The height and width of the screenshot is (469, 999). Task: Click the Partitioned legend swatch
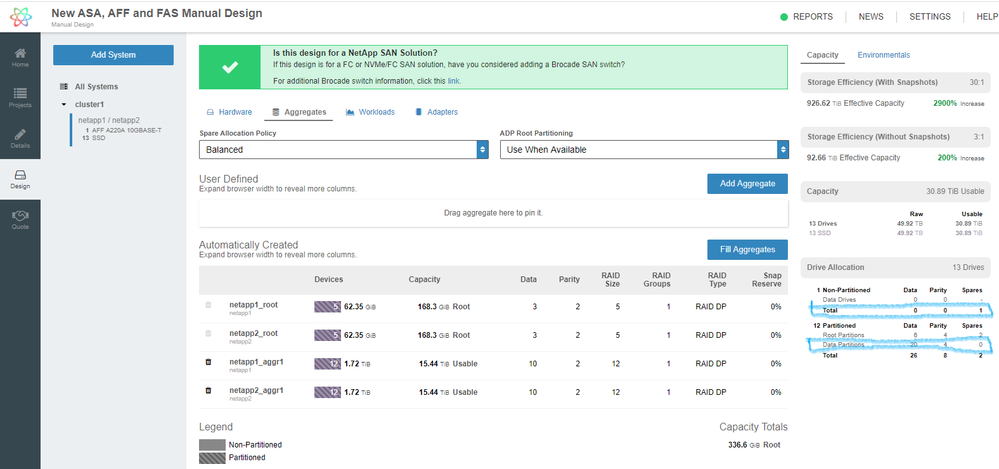point(211,457)
